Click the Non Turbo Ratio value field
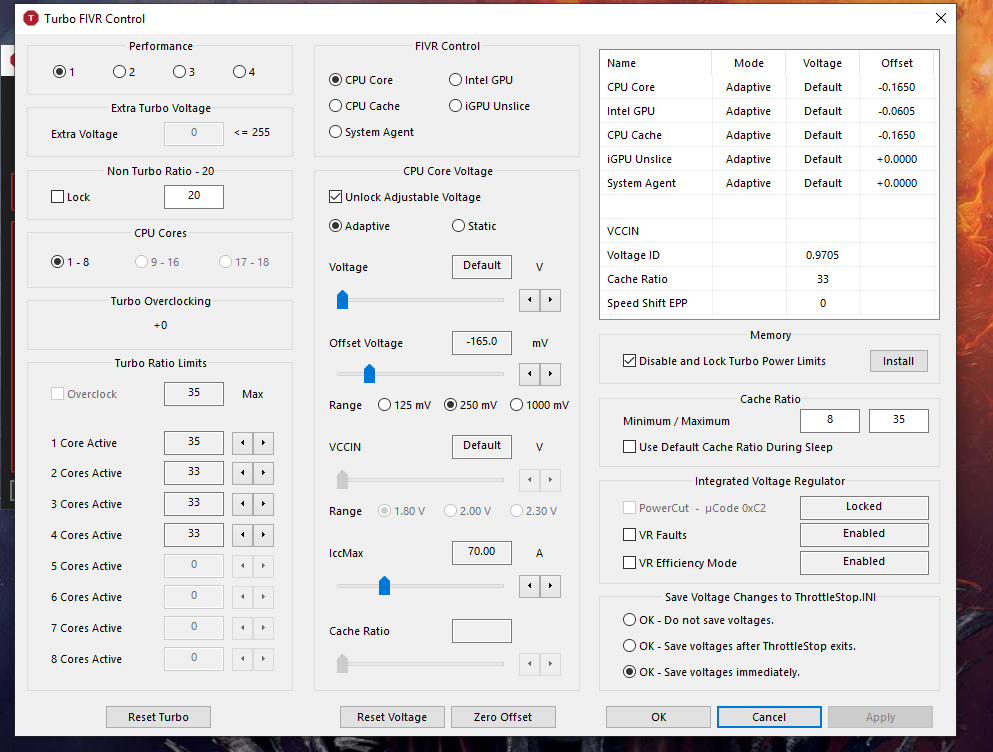This screenshot has height=752, width=993. tap(194, 196)
